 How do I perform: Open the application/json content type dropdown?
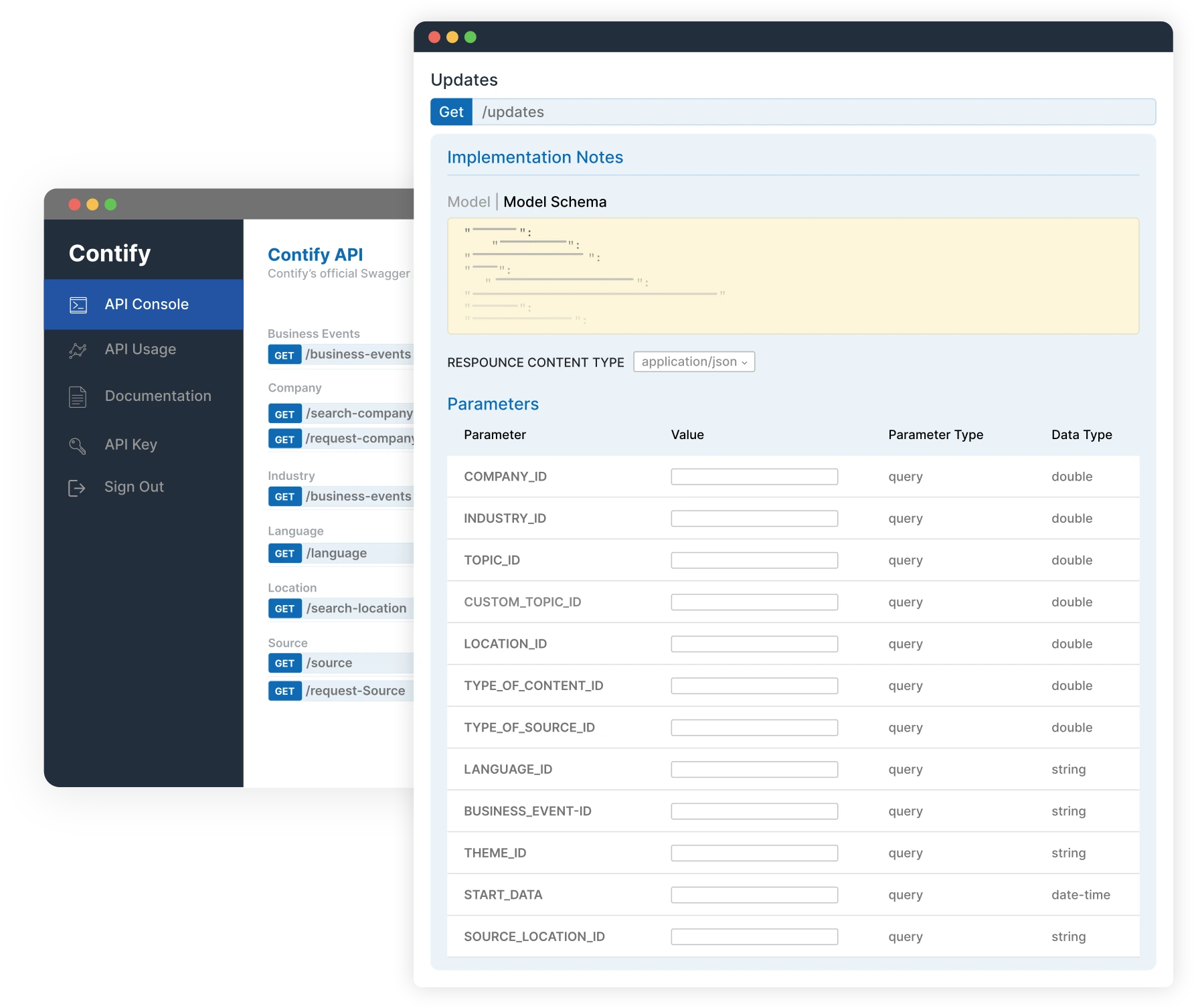point(694,362)
